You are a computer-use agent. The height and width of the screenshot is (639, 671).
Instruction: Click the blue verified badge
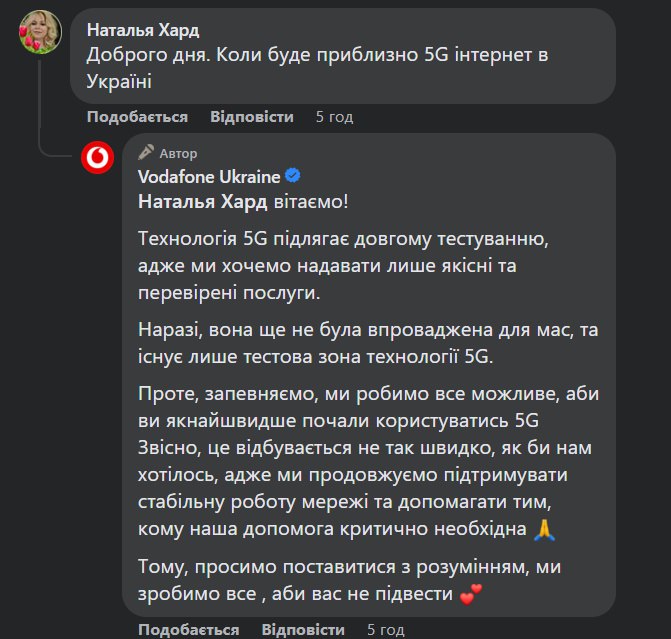[x=293, y=176]
